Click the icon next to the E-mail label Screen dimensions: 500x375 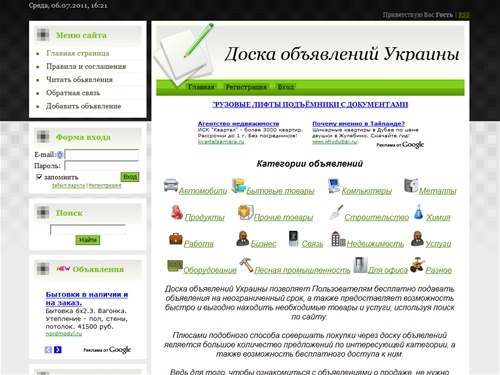pyautogui.click(x=60, y=155)
